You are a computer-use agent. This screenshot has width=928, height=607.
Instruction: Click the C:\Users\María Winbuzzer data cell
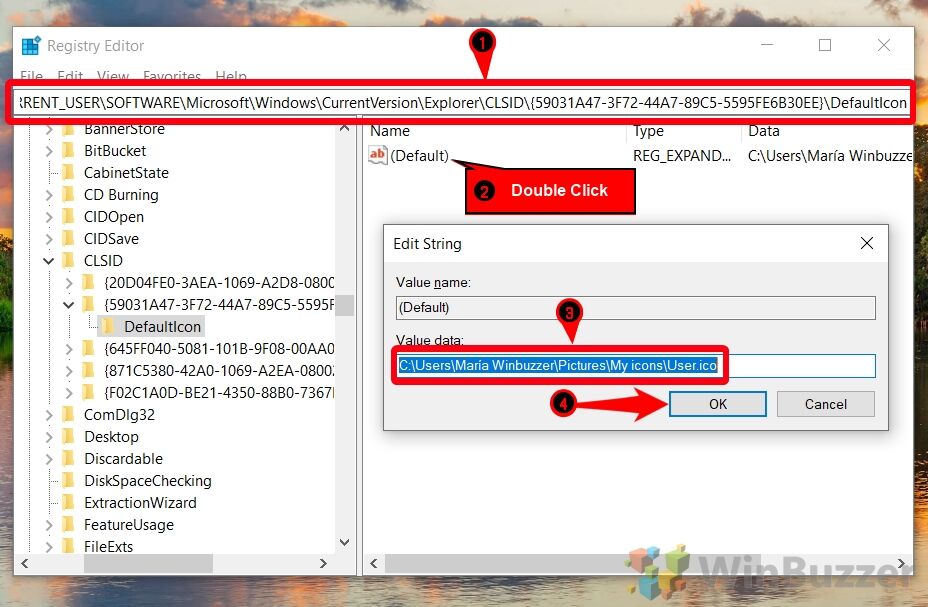click(x=830, y=156)
